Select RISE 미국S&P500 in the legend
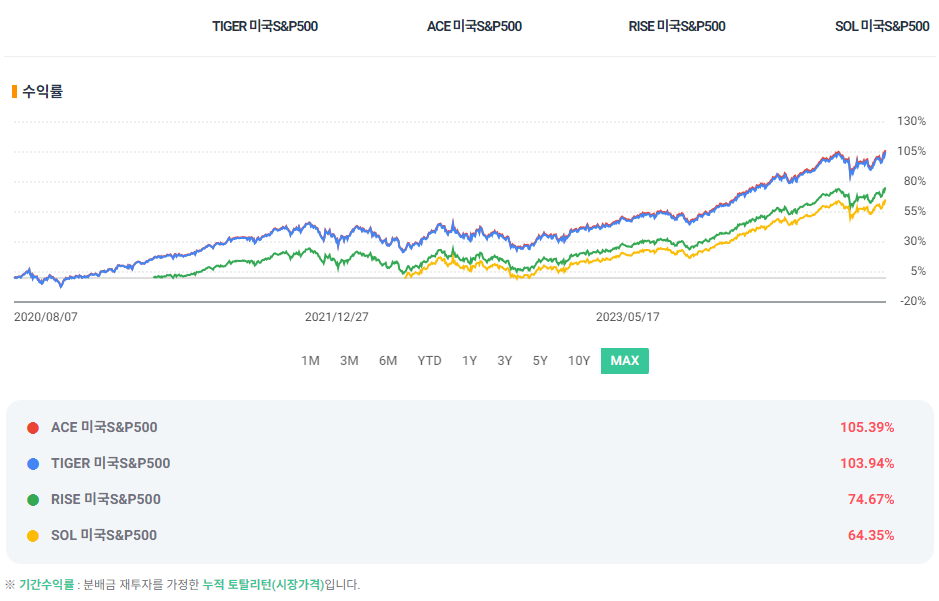The height and width of the screenshot is (601, 939). point(106,499)
